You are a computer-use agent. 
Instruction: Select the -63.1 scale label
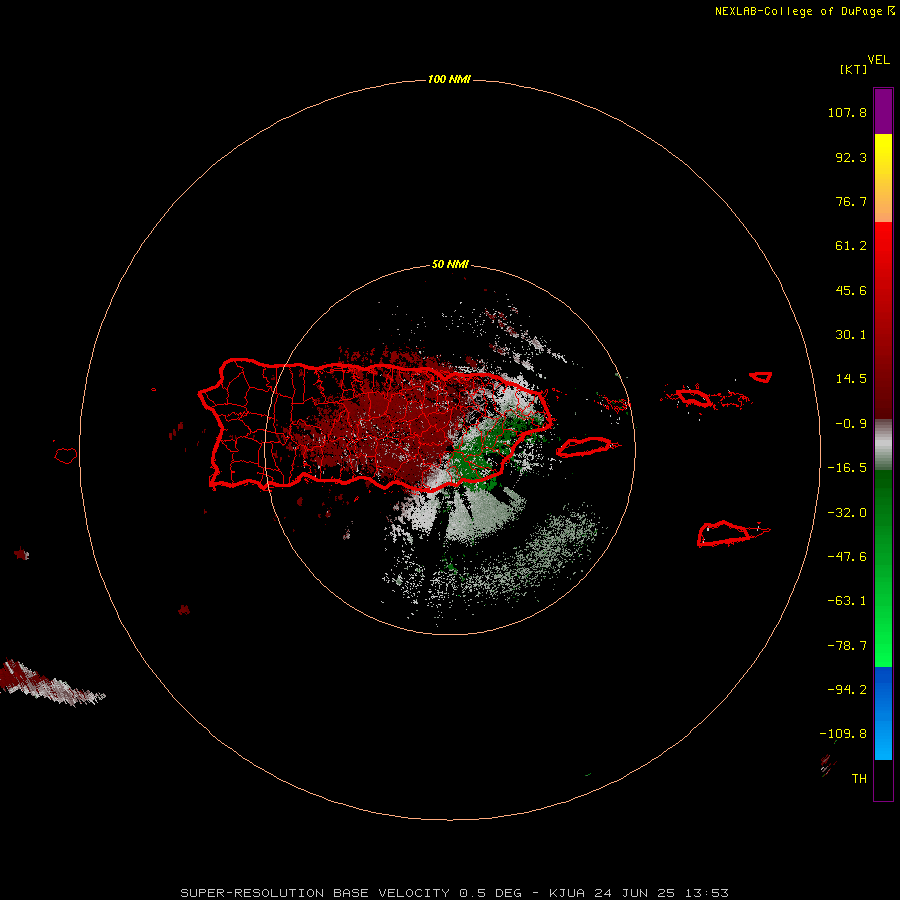click(847, 601)
